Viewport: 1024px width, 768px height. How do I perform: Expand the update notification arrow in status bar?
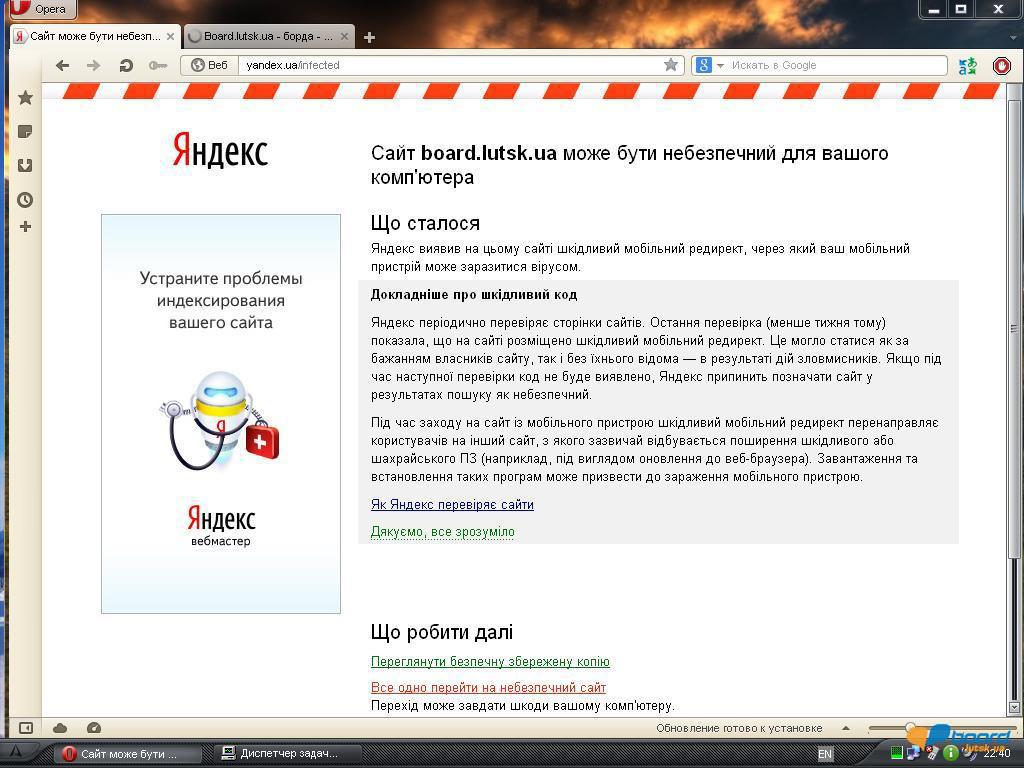coord(845,728)
